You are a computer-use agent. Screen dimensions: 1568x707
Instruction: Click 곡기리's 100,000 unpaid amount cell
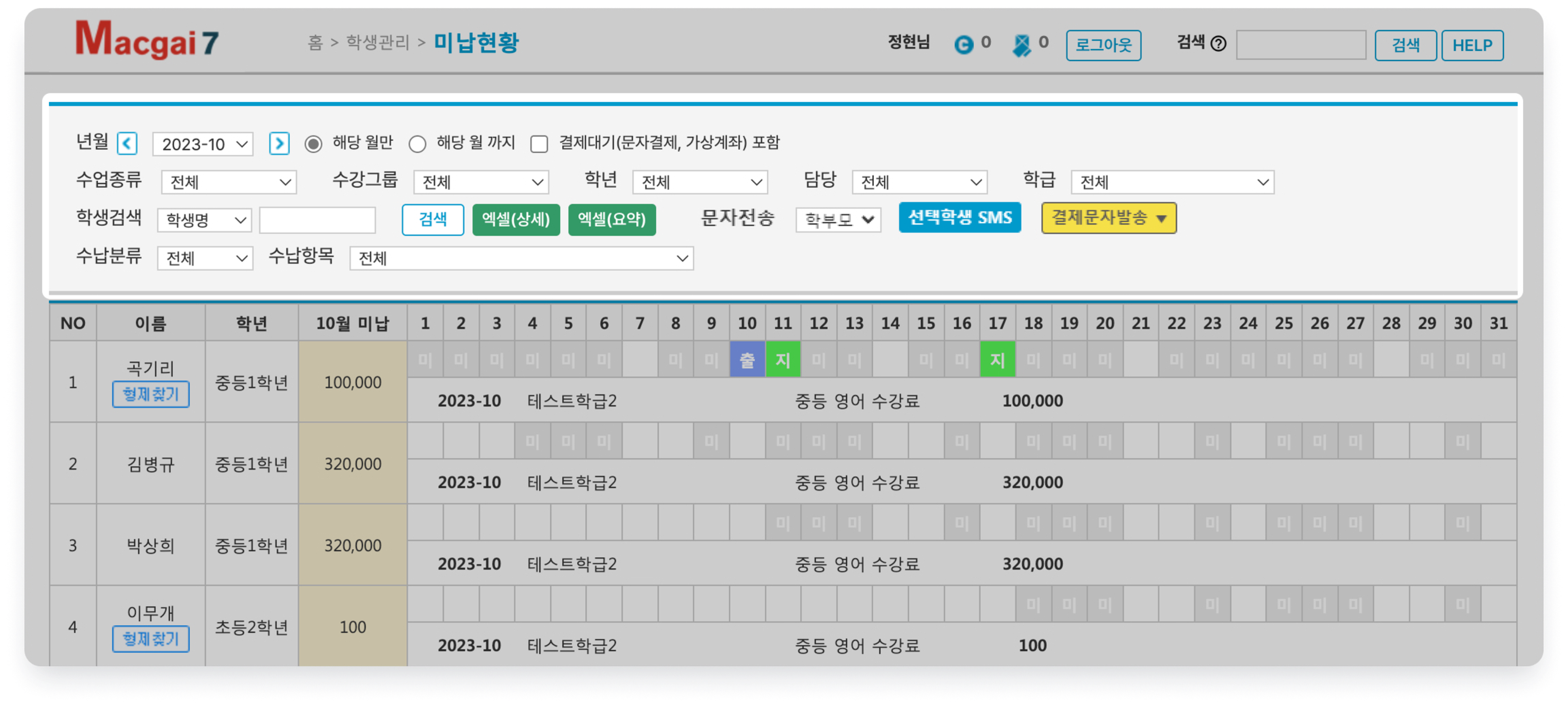click(353, 382)
